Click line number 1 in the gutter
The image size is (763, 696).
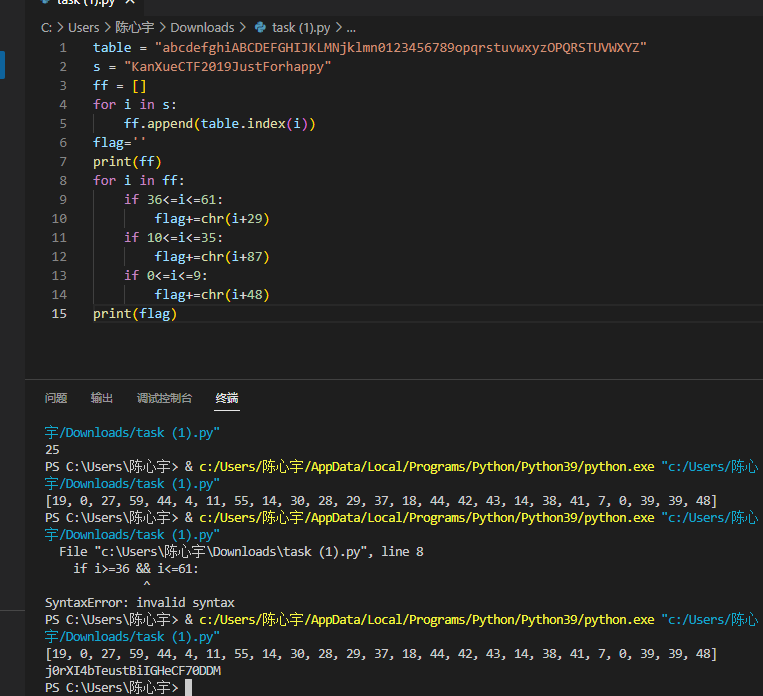(63, 48)
